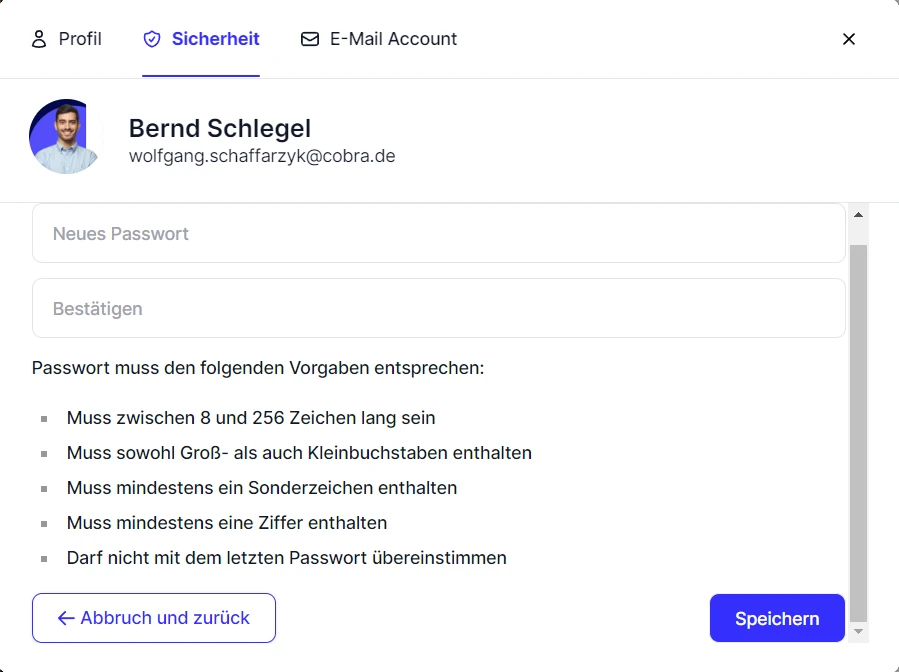Focus the Neues Passwort input field
Screen dimensions: 899x672
[x=438, y=233]
